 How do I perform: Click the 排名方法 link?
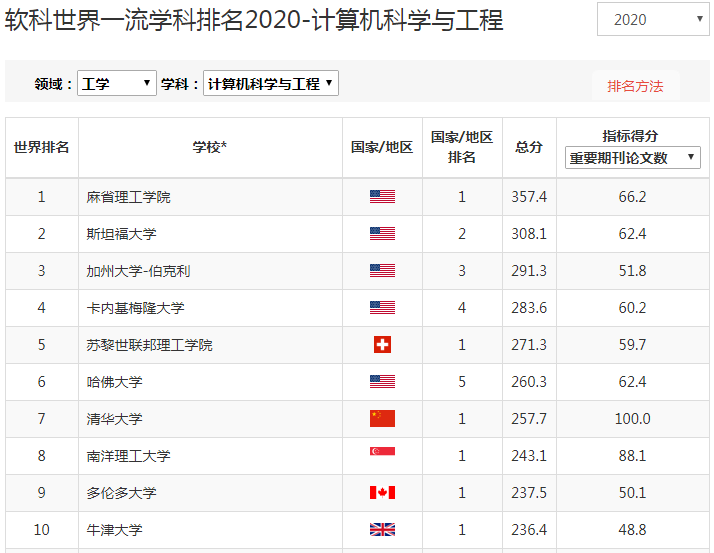point(635,86)
